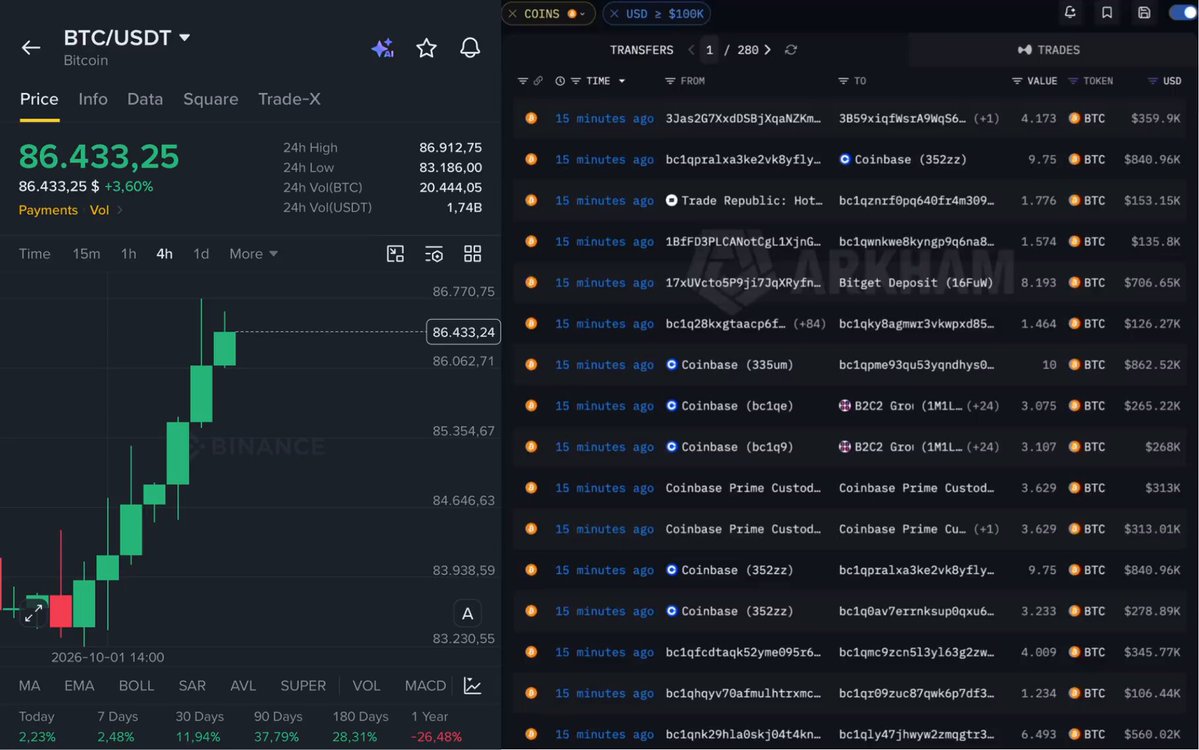
Task: Switch to the Info tab
Action: [93, 99]
